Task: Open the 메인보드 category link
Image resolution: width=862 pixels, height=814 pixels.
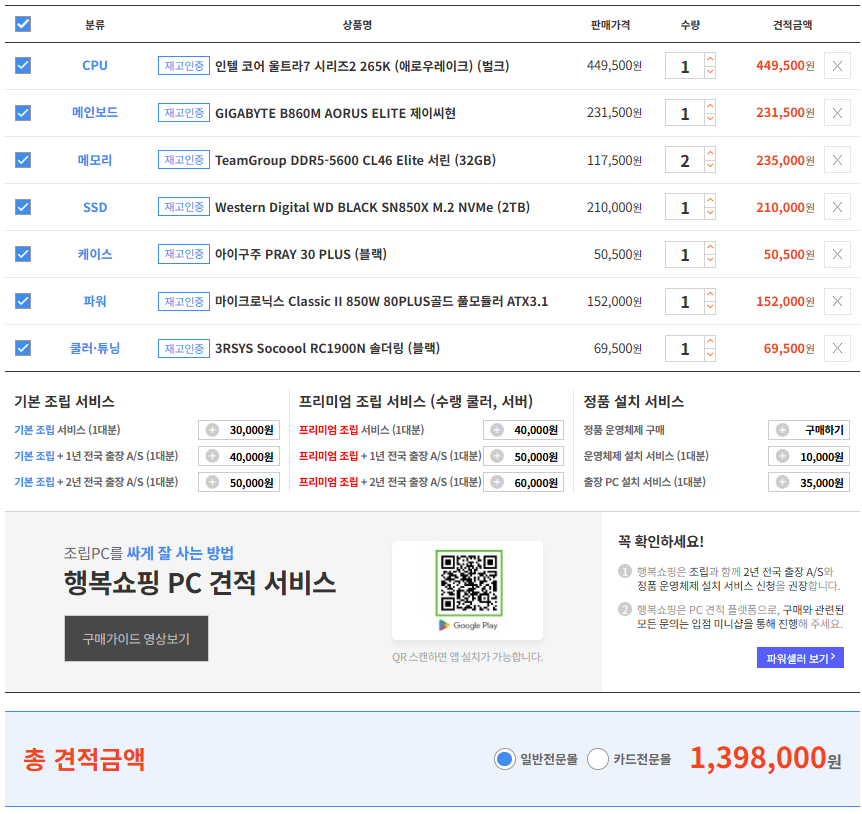Action: click(x=95, y=113)
